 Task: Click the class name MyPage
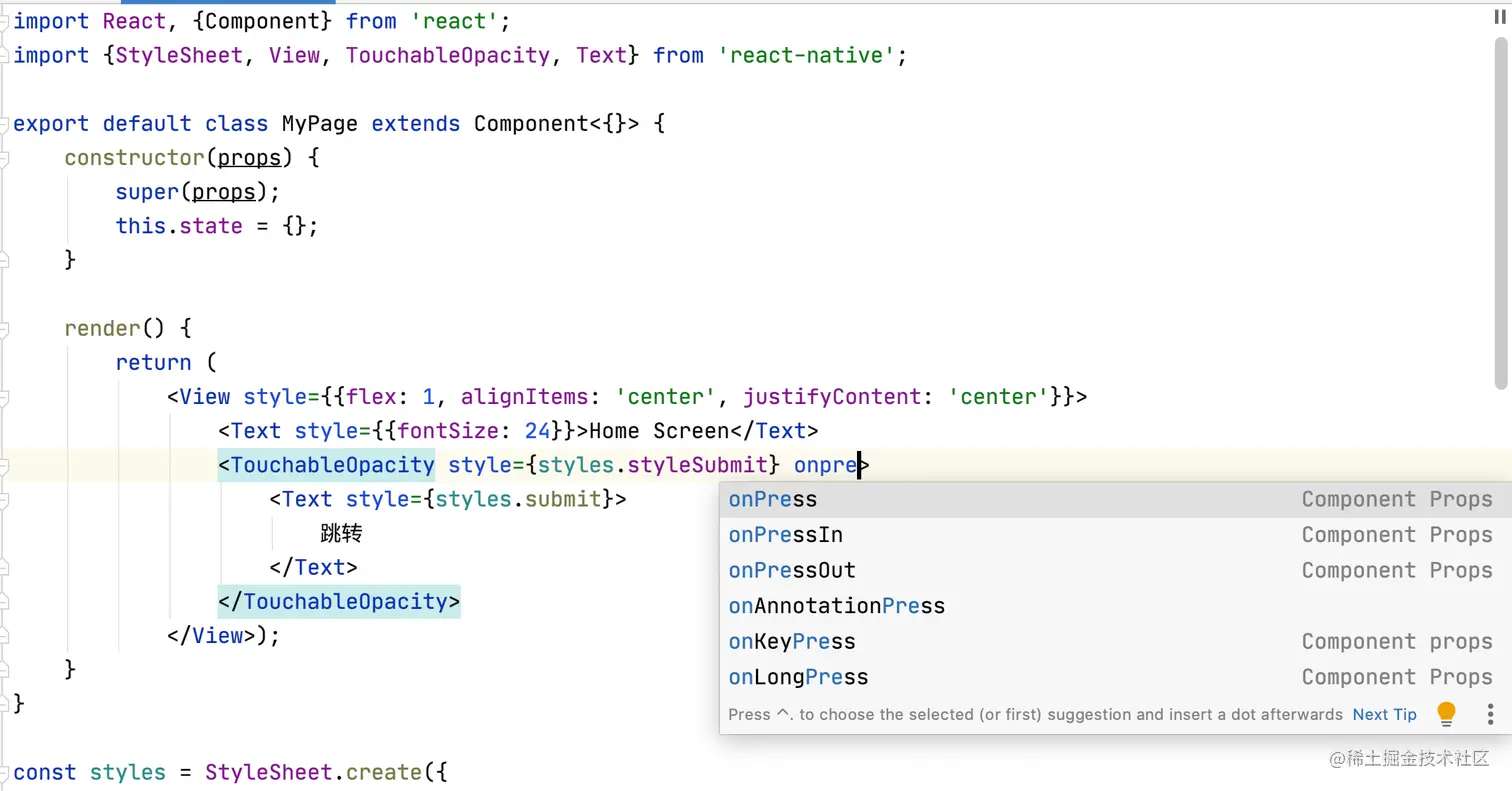tap(320, 125)
